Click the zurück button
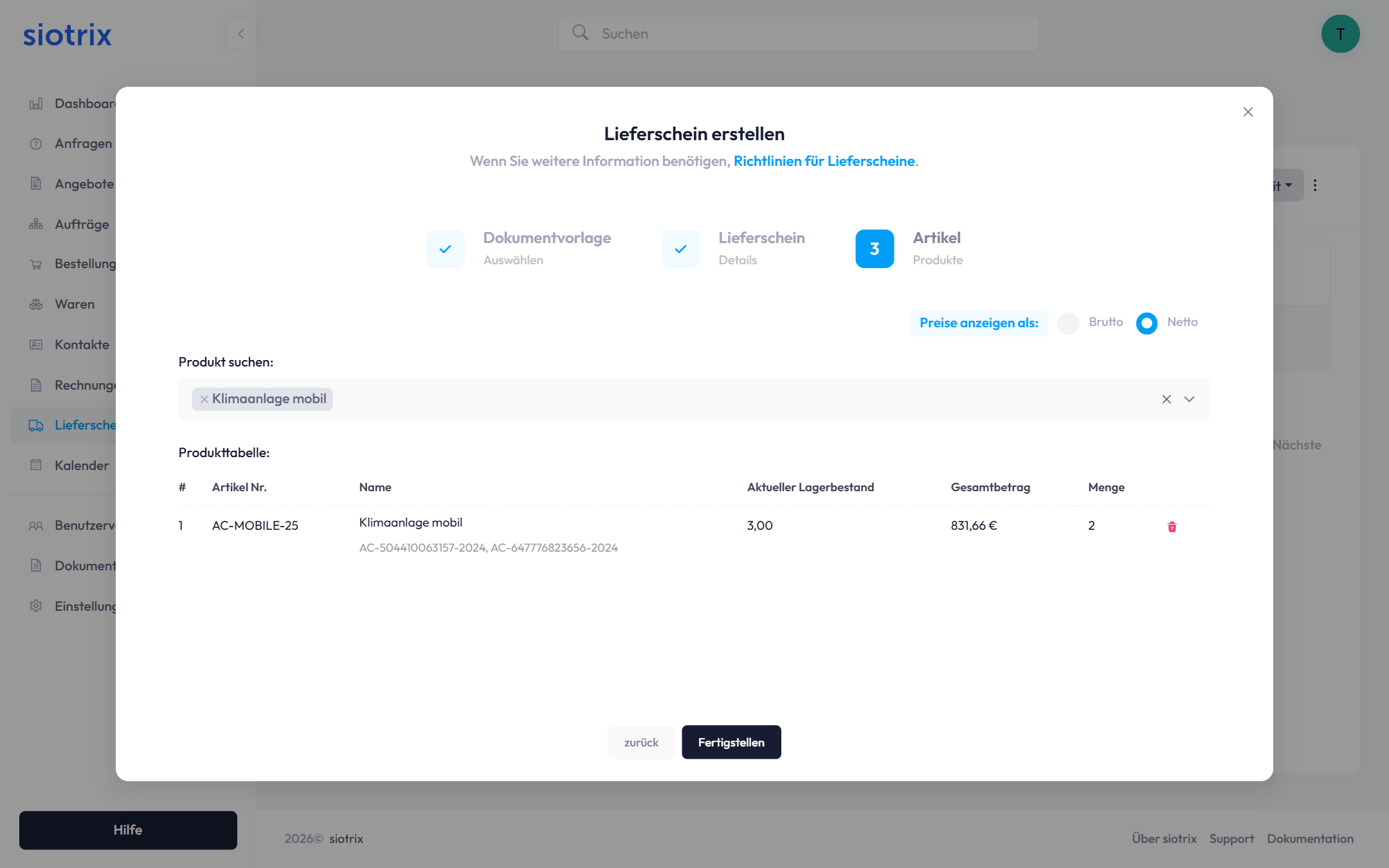 (x=641, y=742)
